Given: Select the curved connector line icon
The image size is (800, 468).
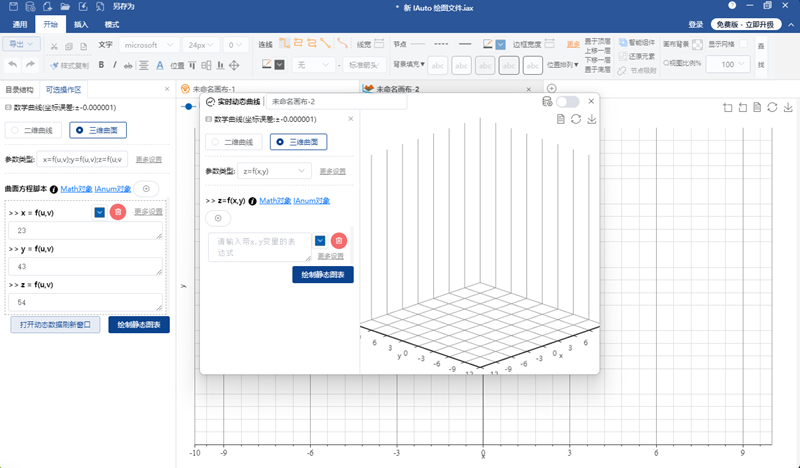Looking at the screenshot, I should point(343,43).
